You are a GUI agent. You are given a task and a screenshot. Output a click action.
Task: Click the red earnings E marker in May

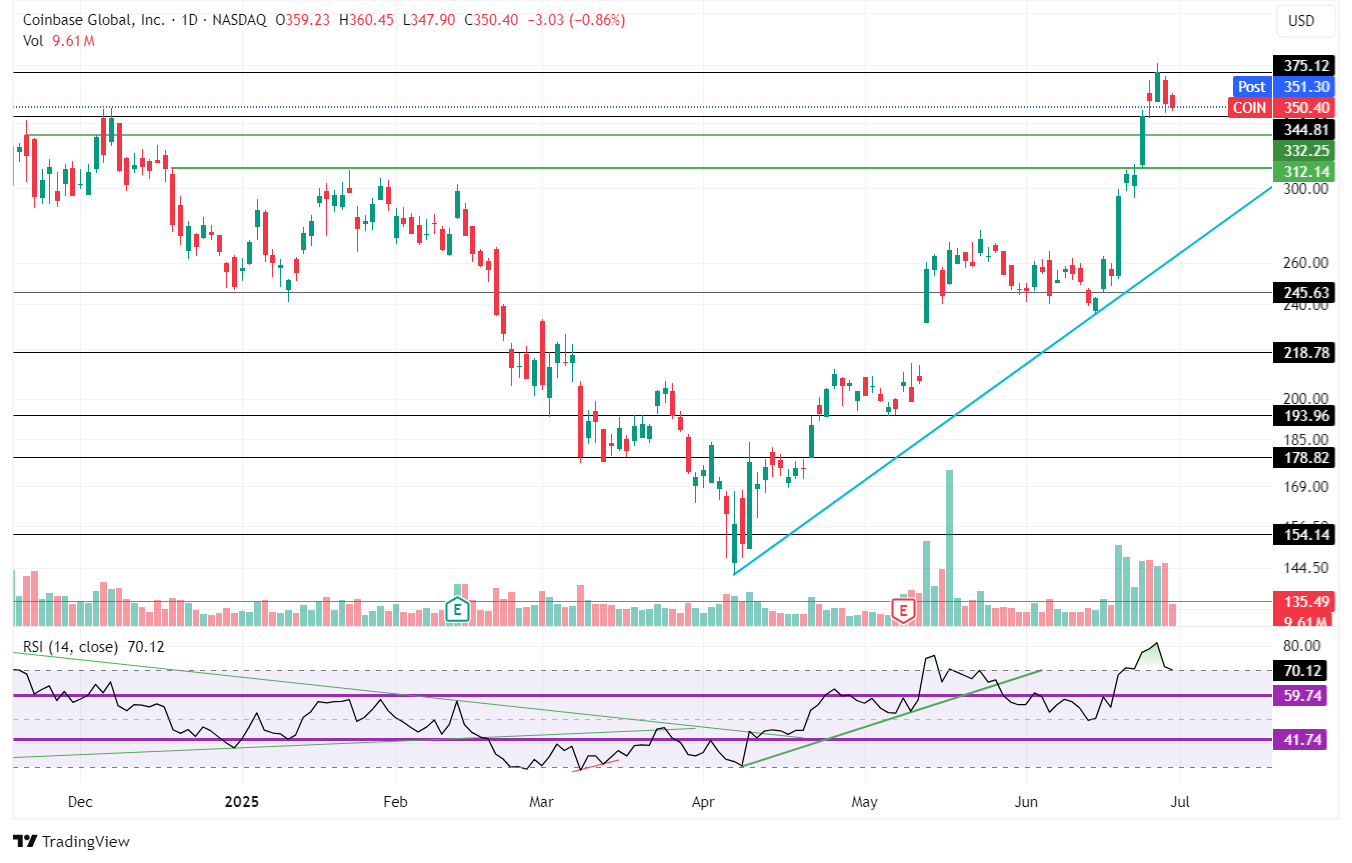click(x=904, y=610)
